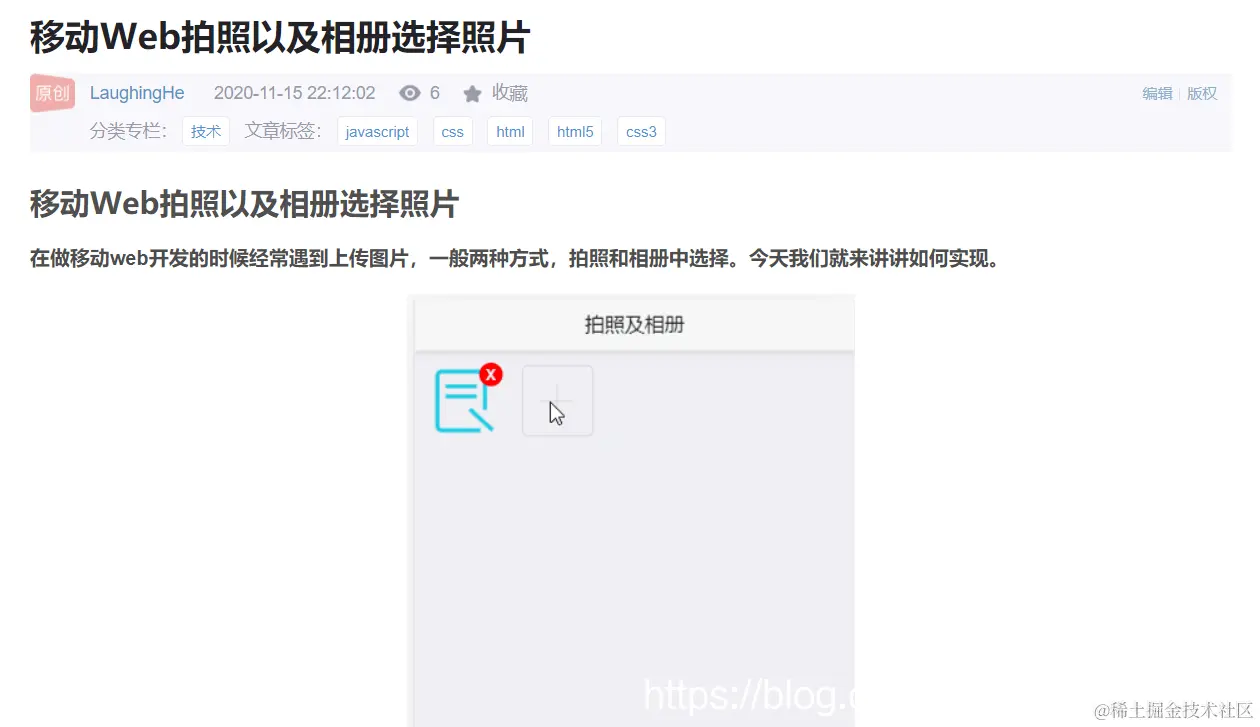
Task: Click the 稀土掘金技术社区 watermark badge
Action: click(1173, 710)
